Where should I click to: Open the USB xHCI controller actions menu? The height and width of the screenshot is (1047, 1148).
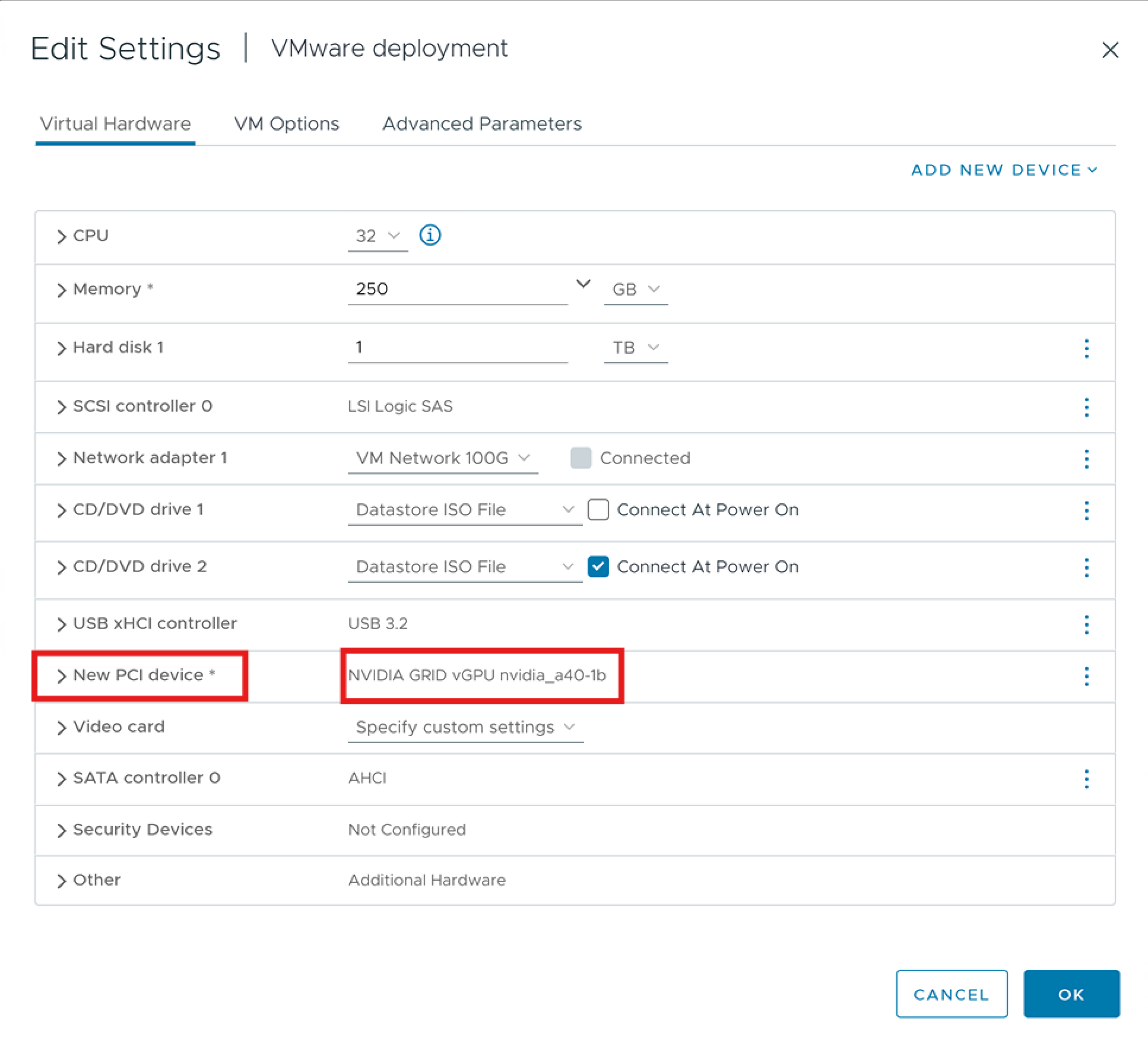coord(1086,624)
